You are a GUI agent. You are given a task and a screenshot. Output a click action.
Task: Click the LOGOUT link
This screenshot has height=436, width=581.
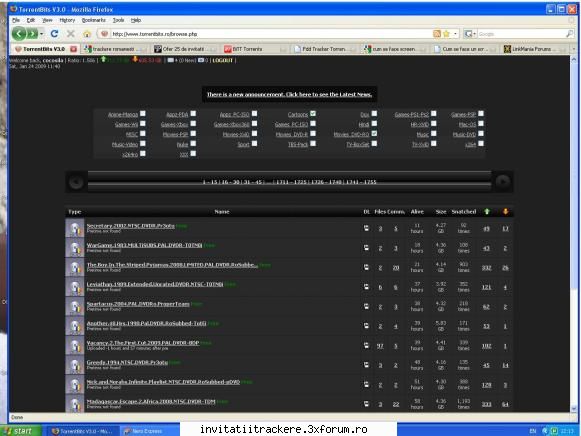click(222, 60)
